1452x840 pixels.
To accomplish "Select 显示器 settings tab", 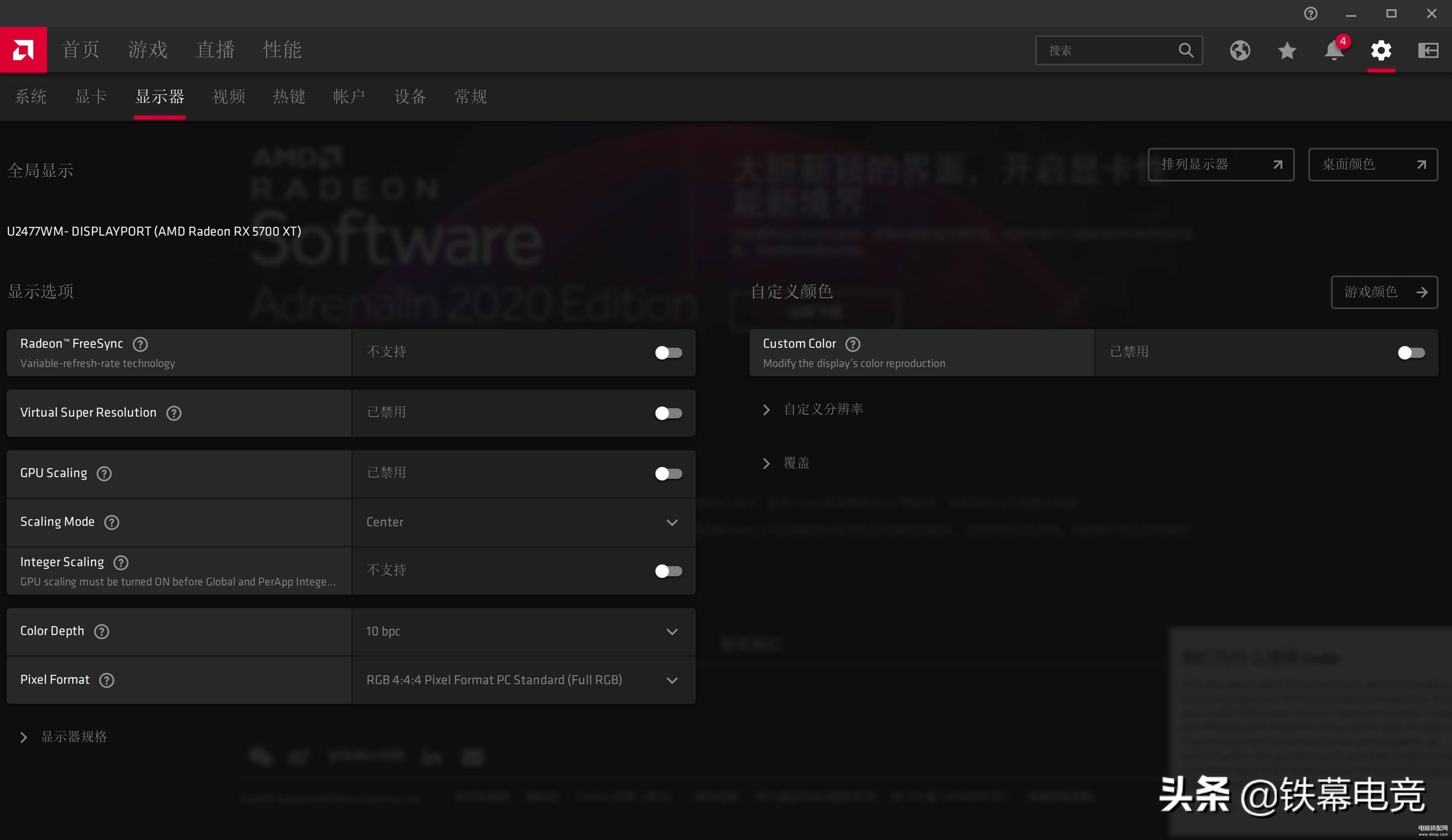I will (x=160, y=96).
